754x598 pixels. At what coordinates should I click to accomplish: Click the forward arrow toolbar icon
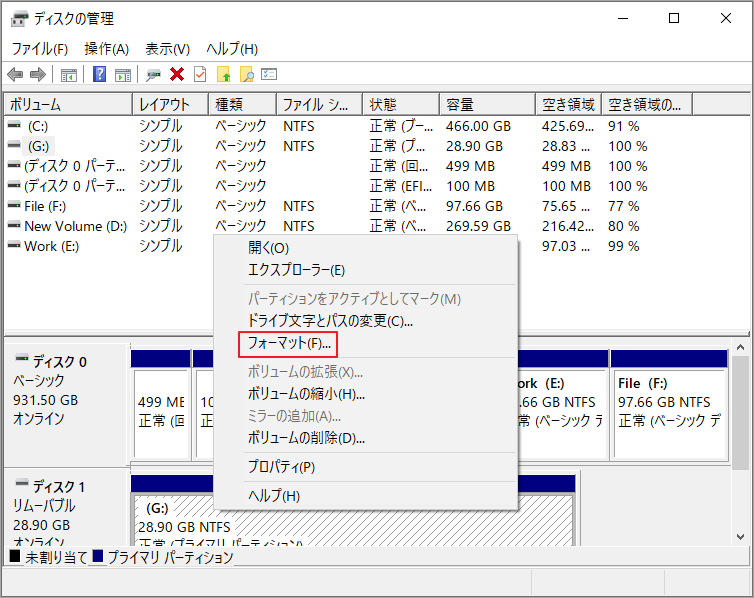37,74
